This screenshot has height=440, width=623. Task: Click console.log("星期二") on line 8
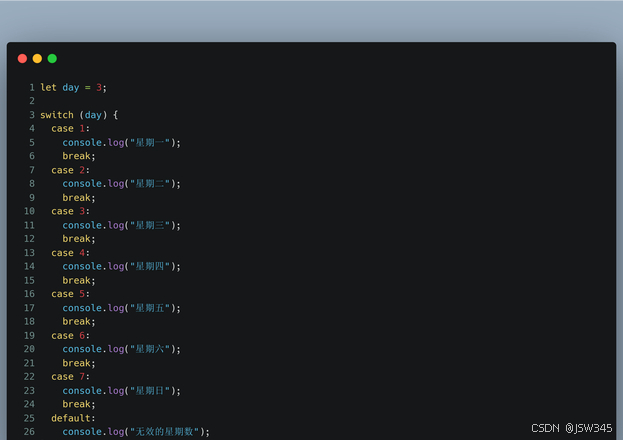(x=122, y=184)
